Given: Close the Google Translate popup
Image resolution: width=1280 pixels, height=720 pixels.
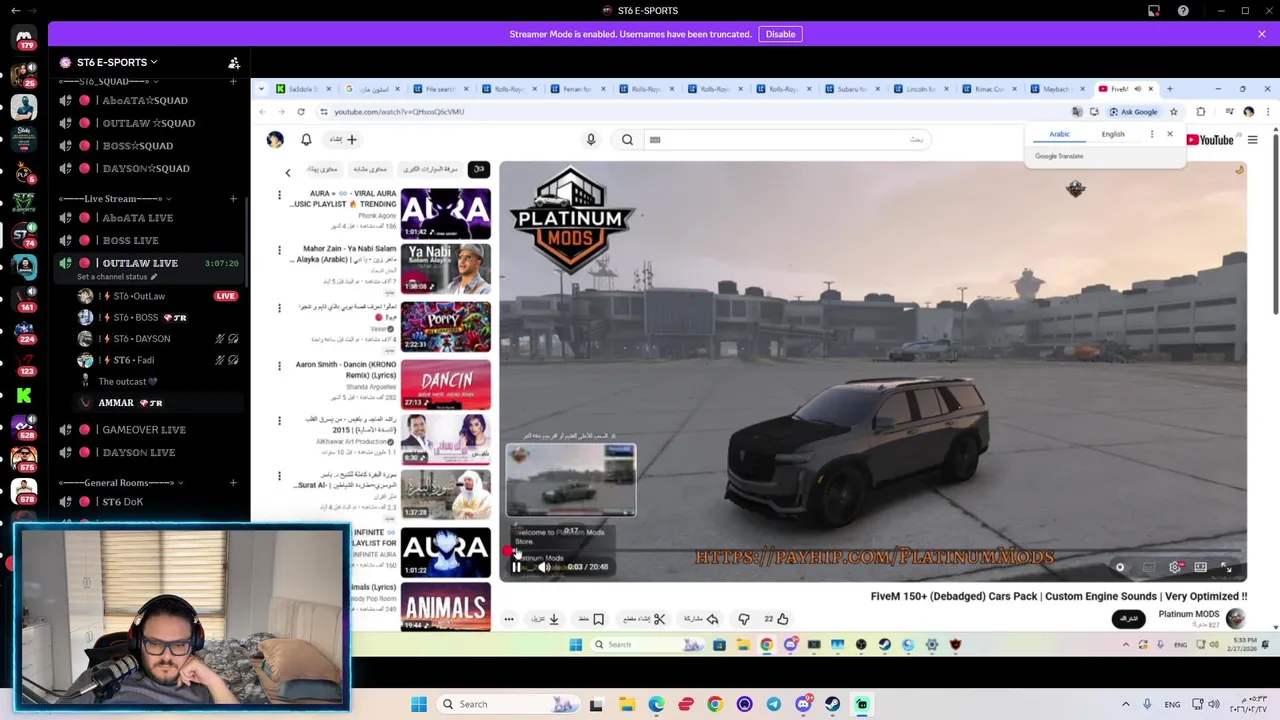Looking at the screenshot, I should (1169, 134).
